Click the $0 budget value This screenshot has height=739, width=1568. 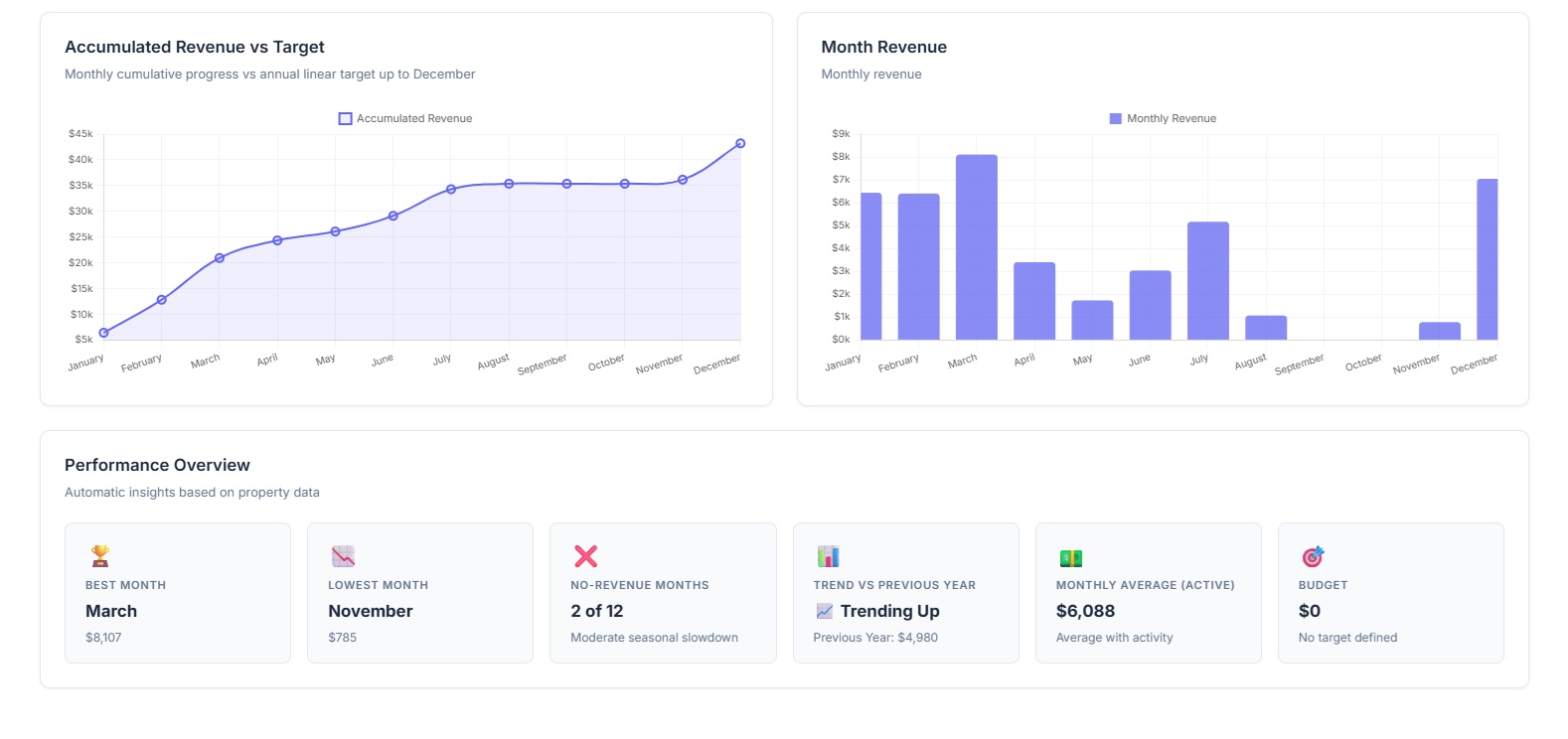(x=1310, y=611)
